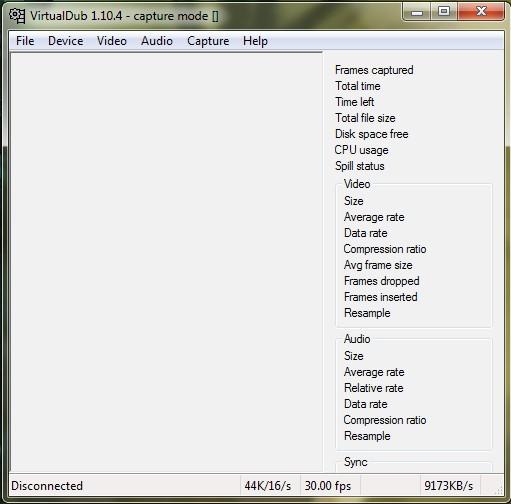Close the VirtualDub capture window
The image size is (511, 504).
[x=481, y=12]
